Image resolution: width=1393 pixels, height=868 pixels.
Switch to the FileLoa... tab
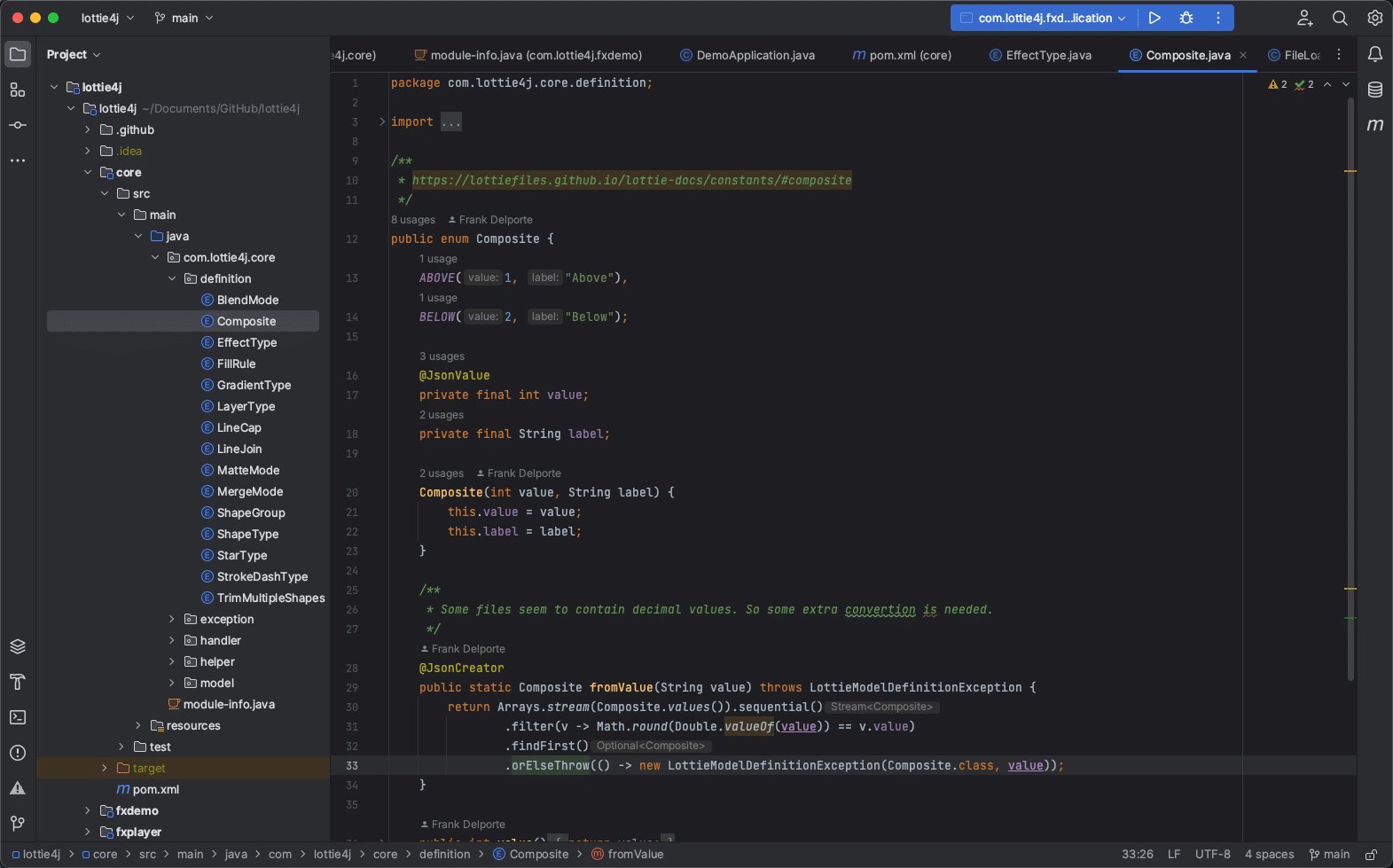[x=1294, y=55]
